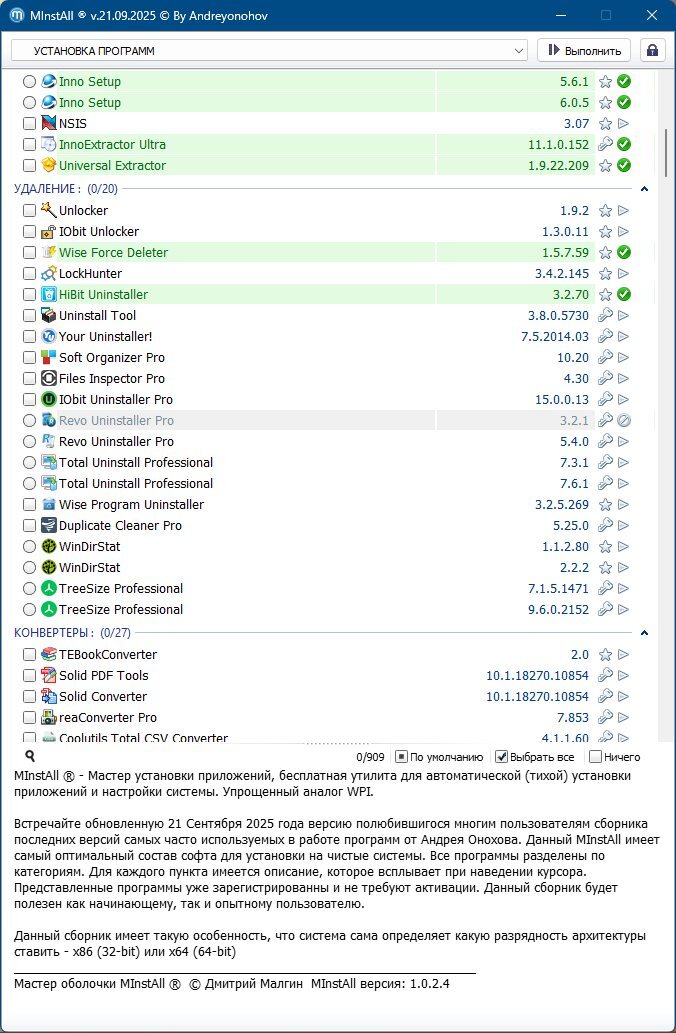Viewport: 676px width, 1033px height.
Task: Collapse the КОНВЕРТЕРЫ category
Action: point(644,633)
